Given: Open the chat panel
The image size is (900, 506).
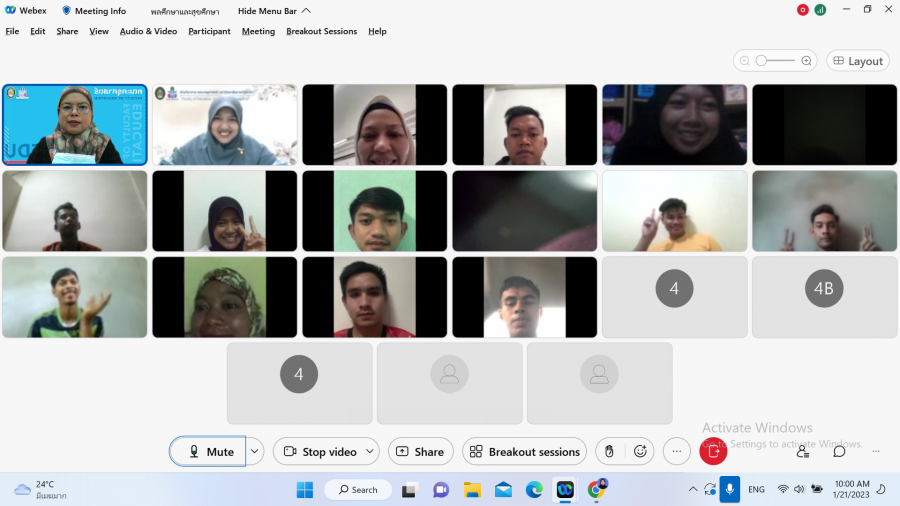Looking at the screenshot, I should tap(839, 452).
